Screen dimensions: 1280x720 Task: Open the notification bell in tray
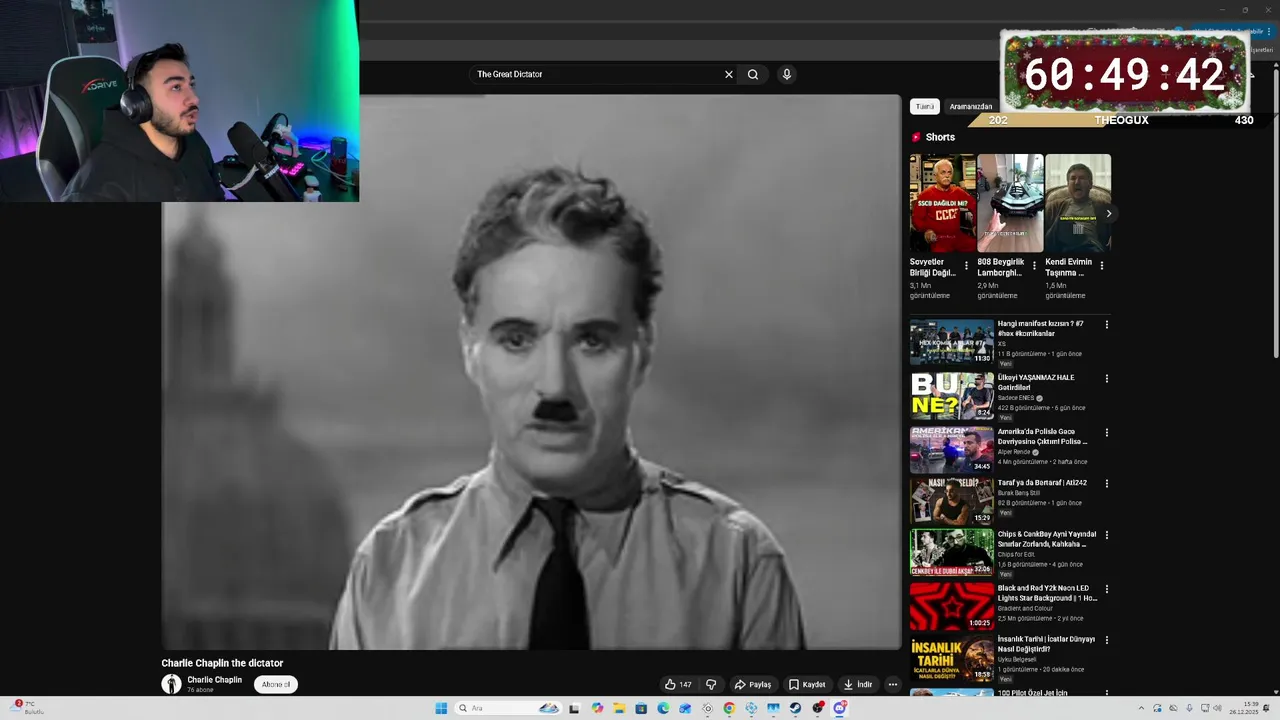[x=1266, y=708]
